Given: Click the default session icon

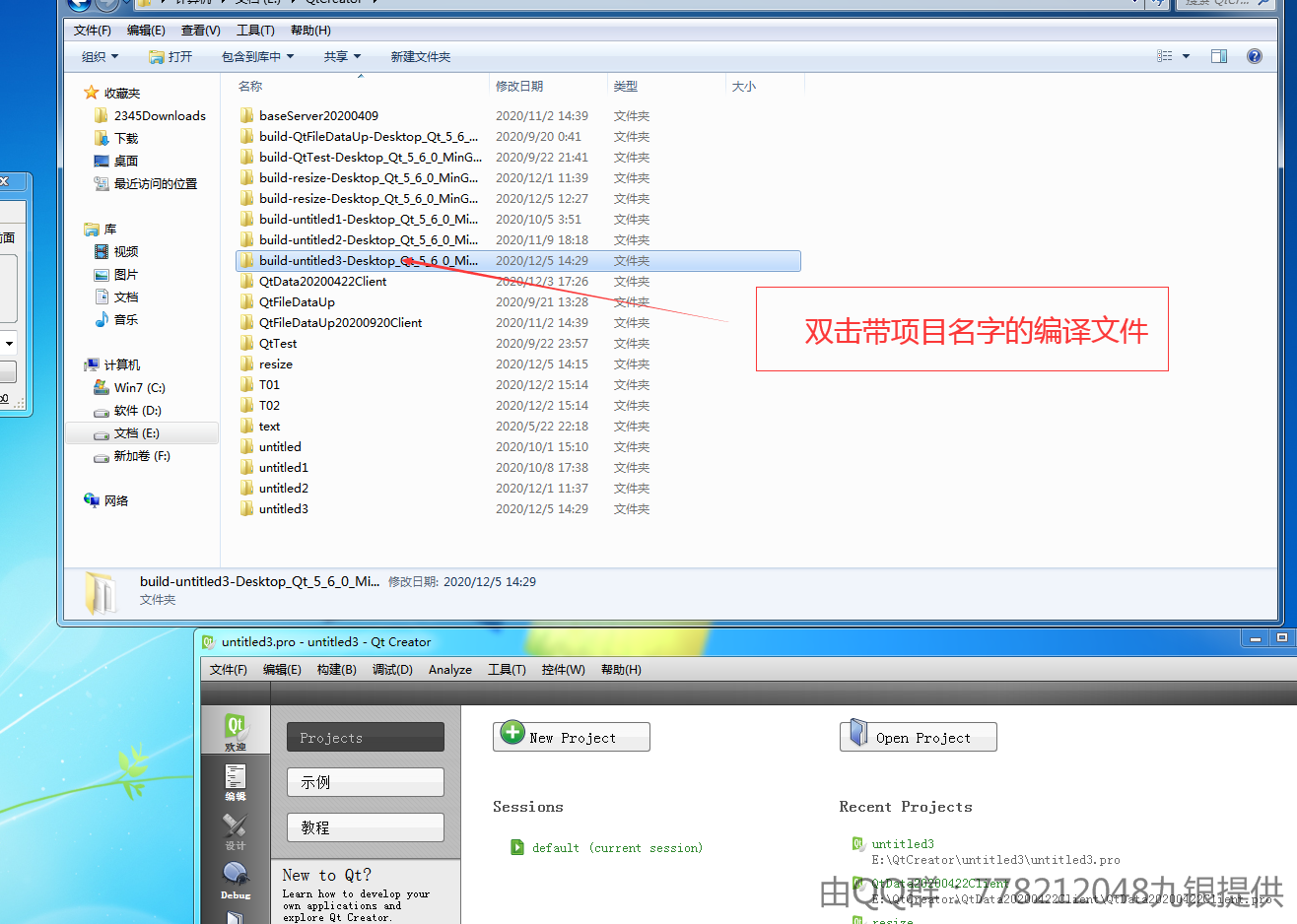Looking at the screenshot, I should pos(517,847).
